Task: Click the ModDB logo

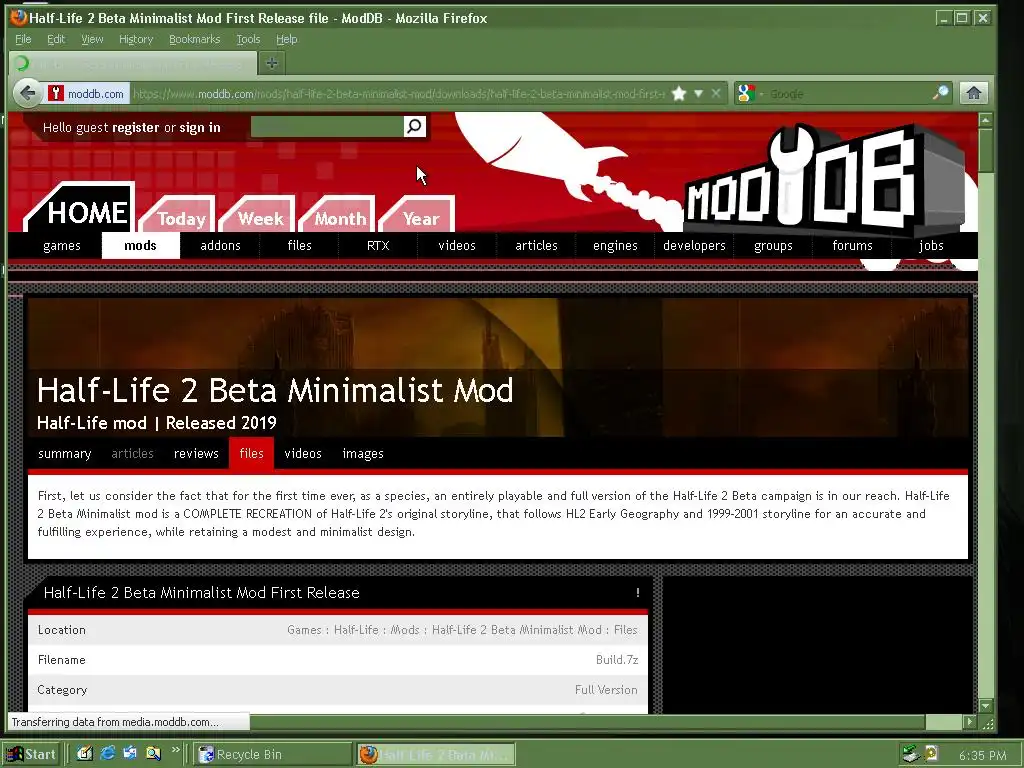Action: click(x=823, y=180)
